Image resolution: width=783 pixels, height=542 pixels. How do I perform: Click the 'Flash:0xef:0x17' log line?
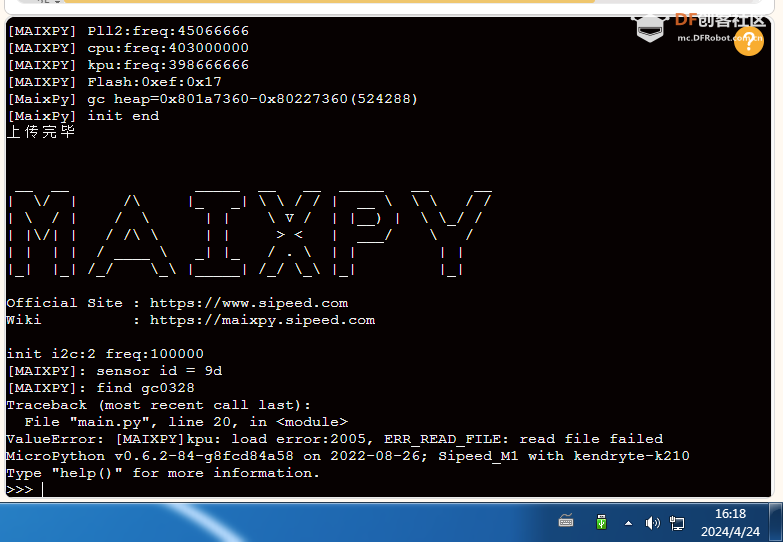(x=114, y=82)
